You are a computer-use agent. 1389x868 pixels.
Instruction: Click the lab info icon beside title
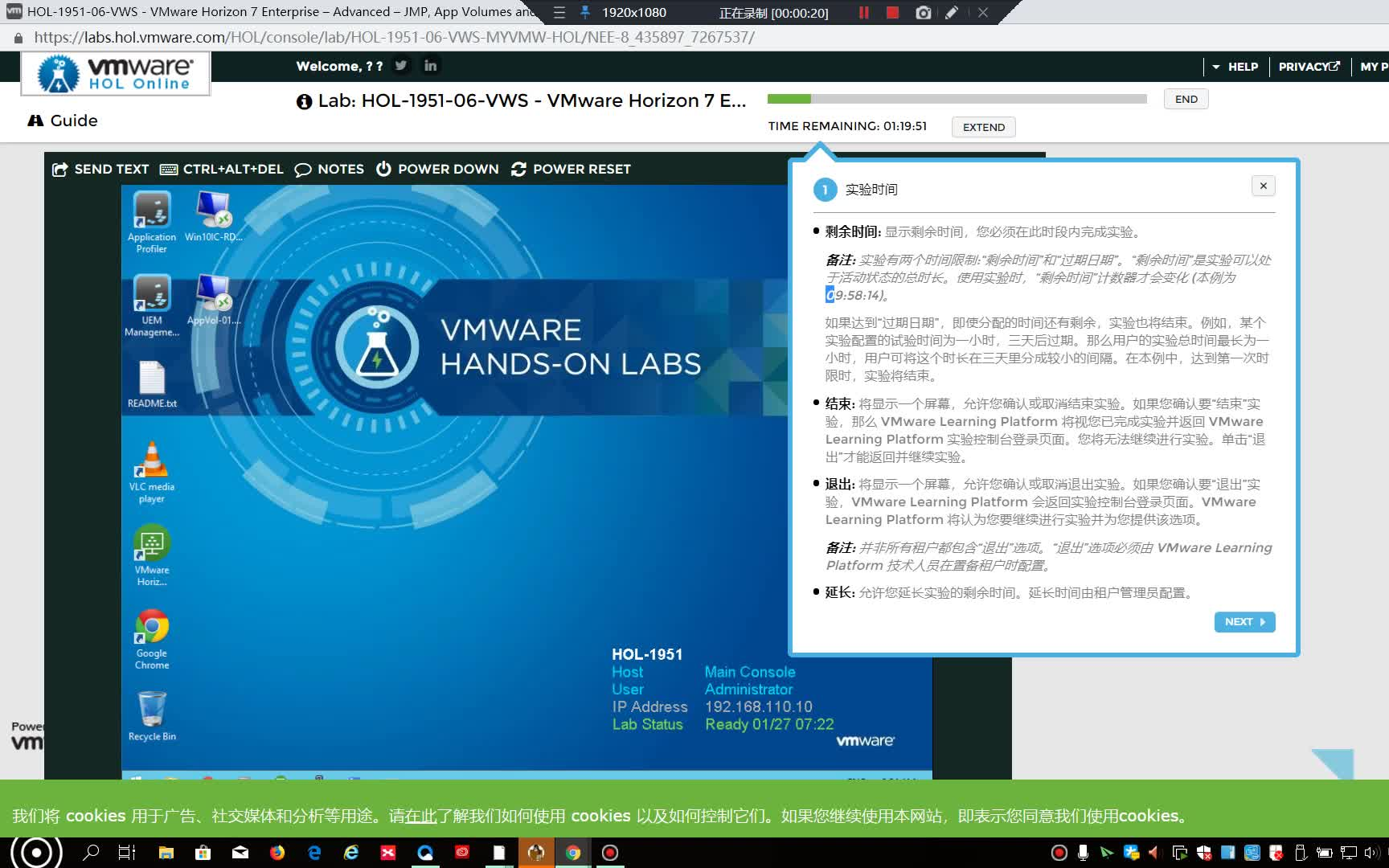pyautogui.click(x=304, y=101)
